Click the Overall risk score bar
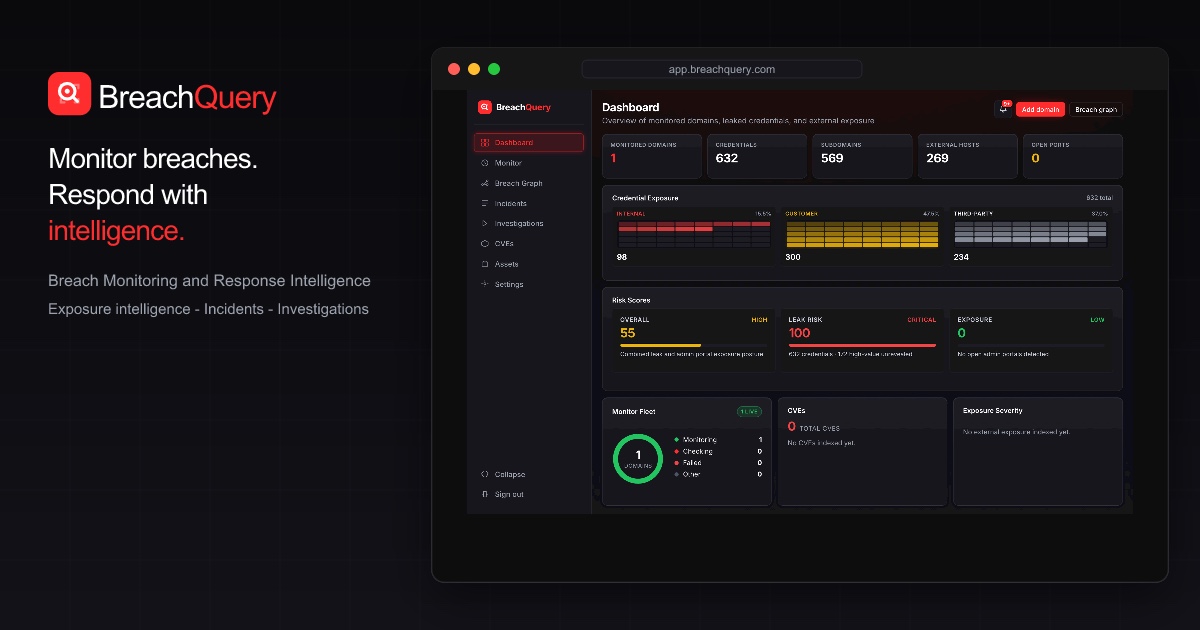 click(x=694, y=345)
